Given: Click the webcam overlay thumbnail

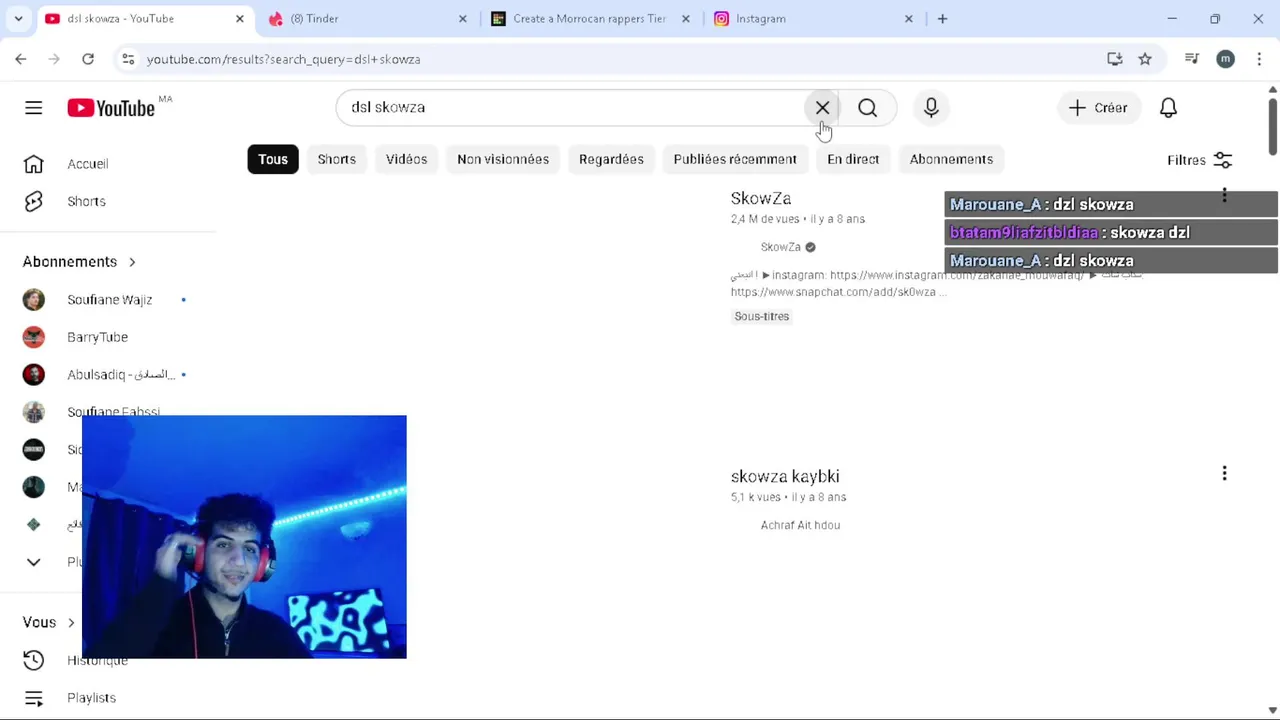Looking at the screenshot, I should click(244, 537).
